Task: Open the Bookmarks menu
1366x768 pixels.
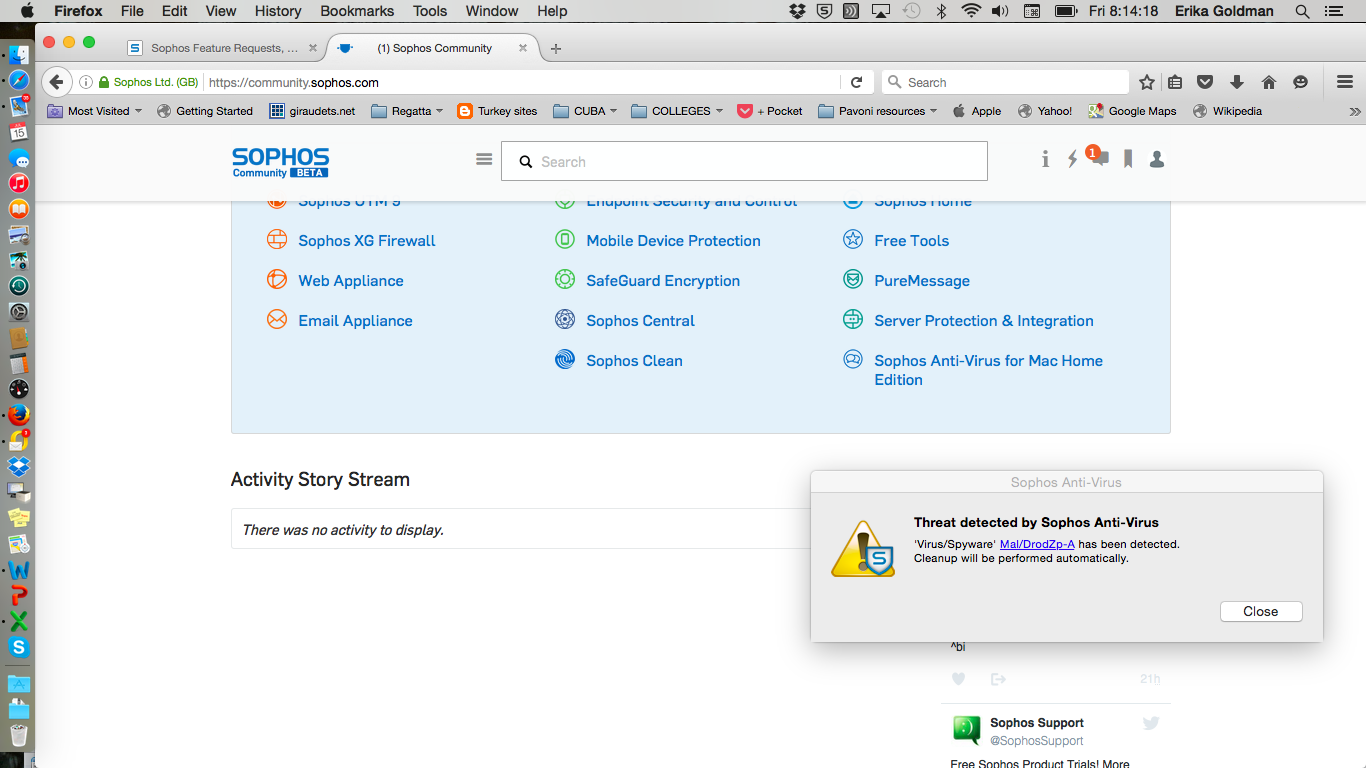Action: pyautogui.click(x=359, y=11)
